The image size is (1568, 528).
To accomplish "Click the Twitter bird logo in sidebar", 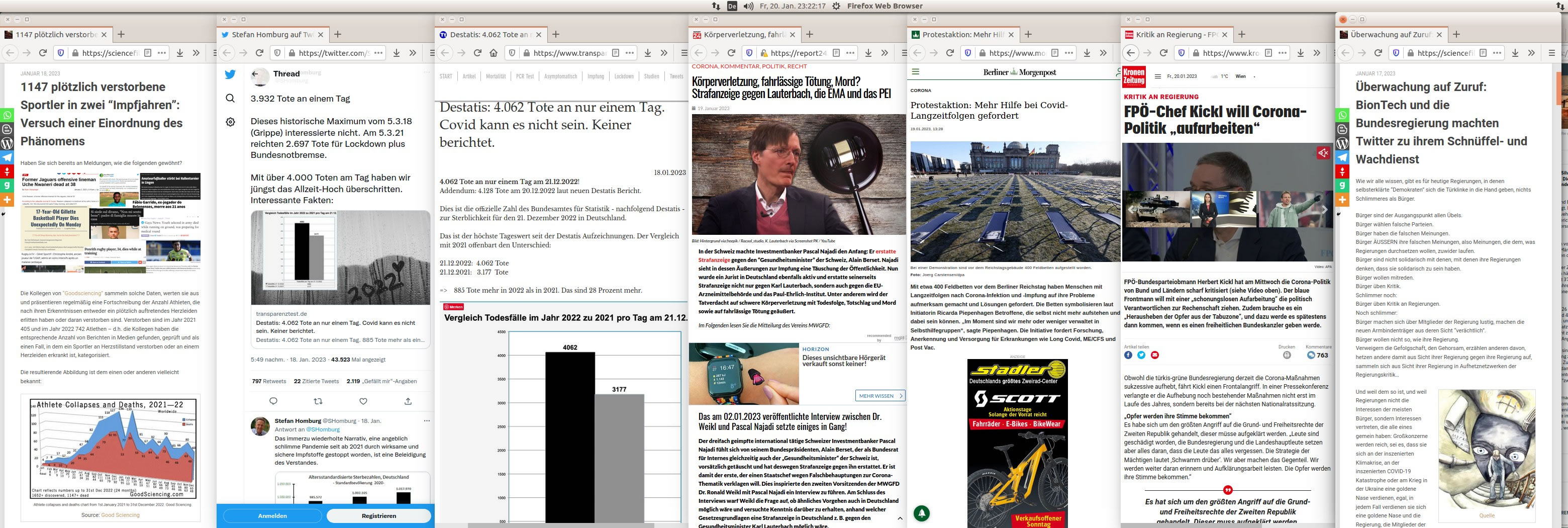I will pyautogui.click(x=230, y=75).
